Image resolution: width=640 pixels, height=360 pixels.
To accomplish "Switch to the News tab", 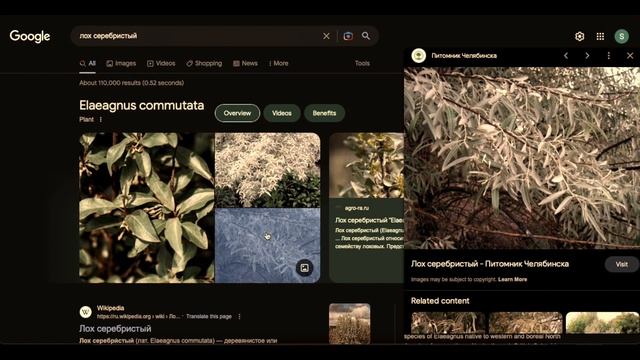I will (x=245, y=64).
